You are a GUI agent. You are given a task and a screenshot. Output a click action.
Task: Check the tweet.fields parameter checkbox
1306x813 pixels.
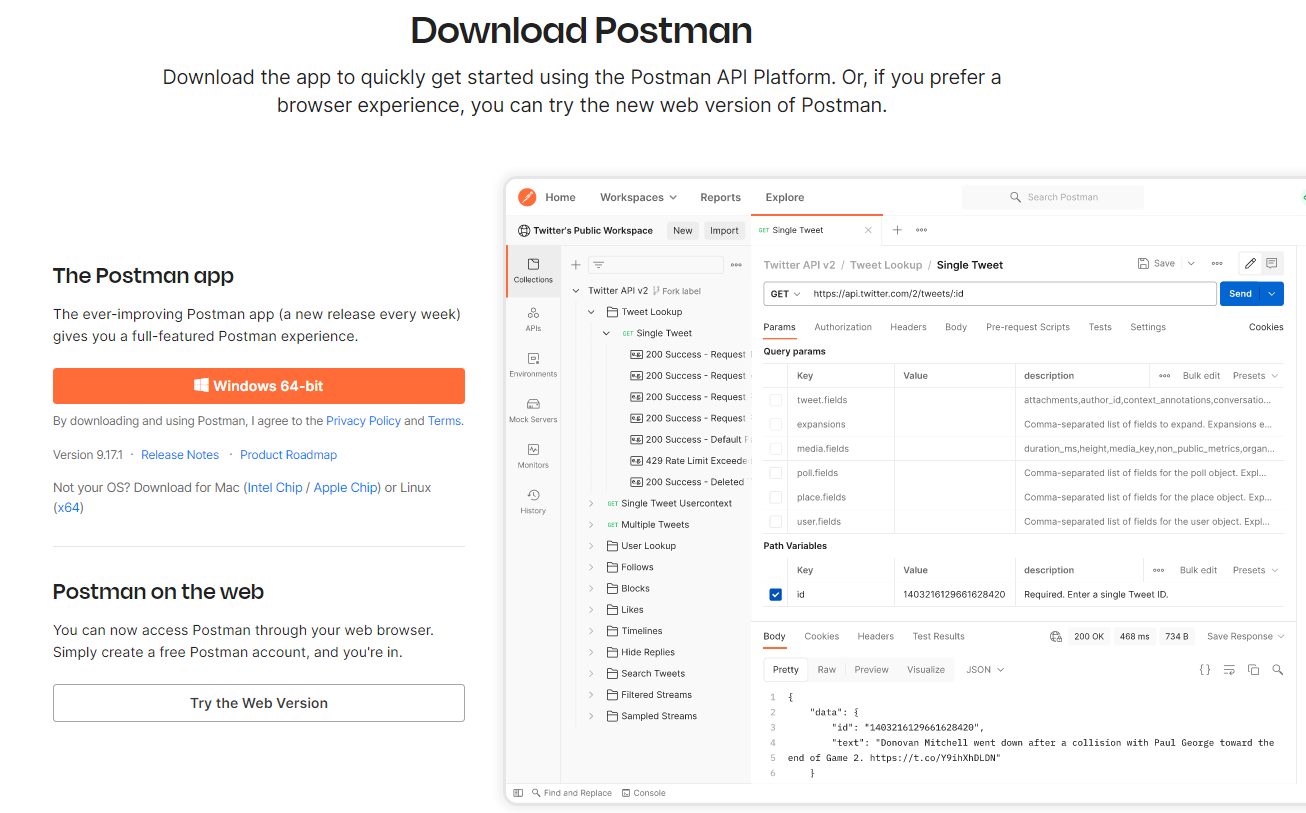tap(776, 400)
